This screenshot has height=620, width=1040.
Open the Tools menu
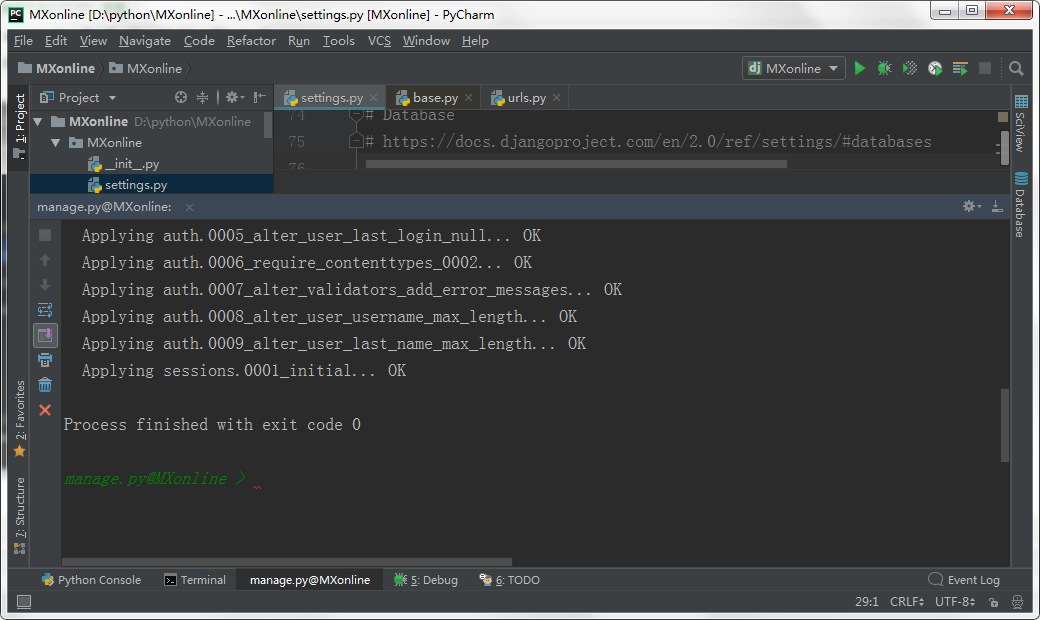(338, 40)
